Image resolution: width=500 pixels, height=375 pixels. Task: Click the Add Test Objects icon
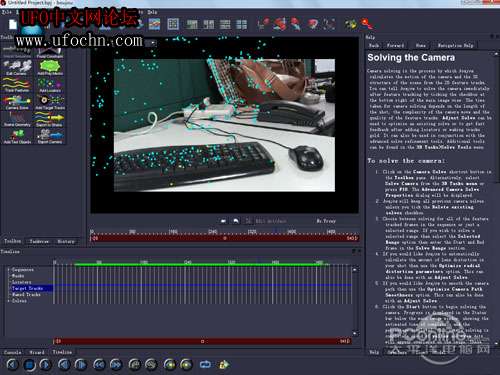pos(17,136)
